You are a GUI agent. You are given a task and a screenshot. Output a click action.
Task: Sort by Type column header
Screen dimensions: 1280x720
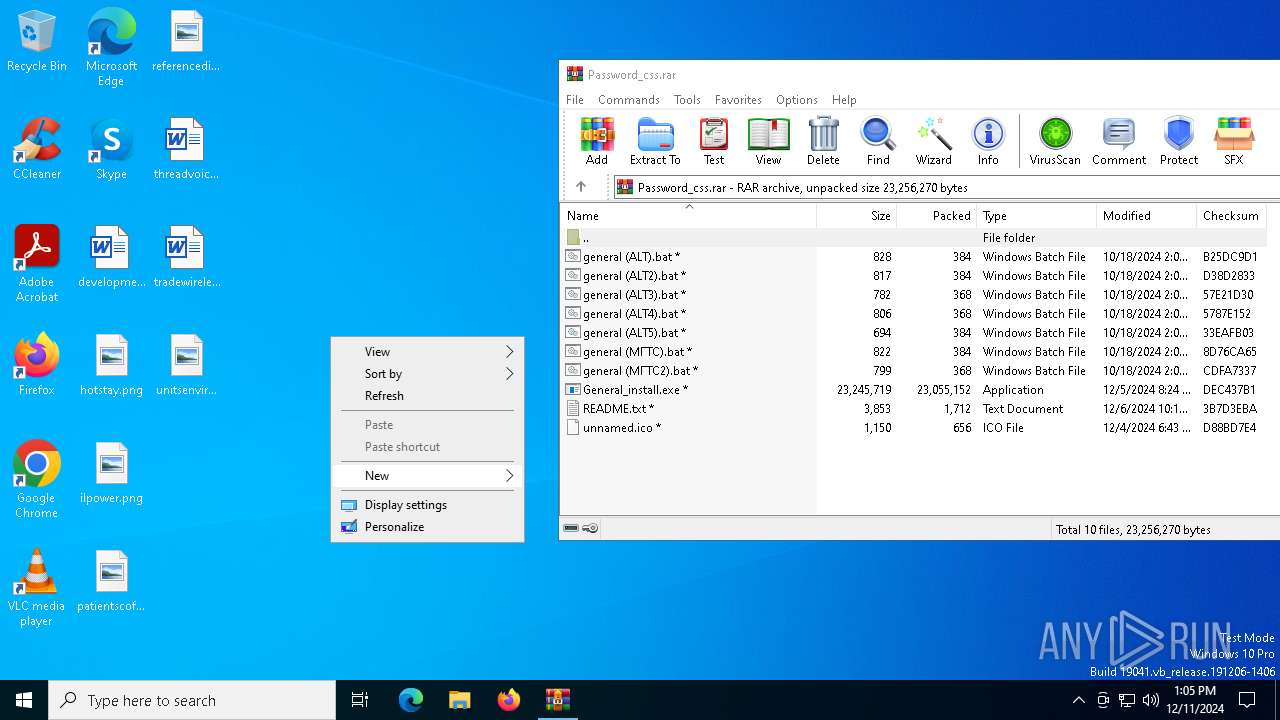[1037, 216]
